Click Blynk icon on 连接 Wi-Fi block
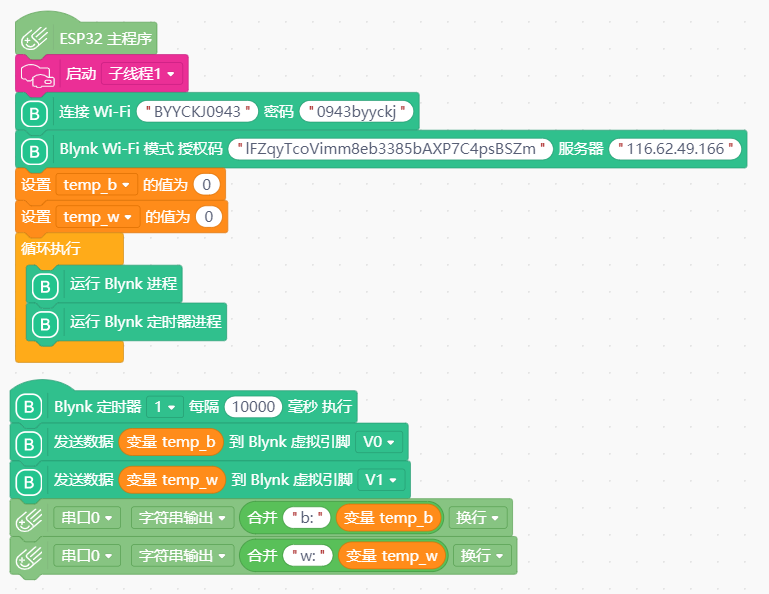 (34, 114)
